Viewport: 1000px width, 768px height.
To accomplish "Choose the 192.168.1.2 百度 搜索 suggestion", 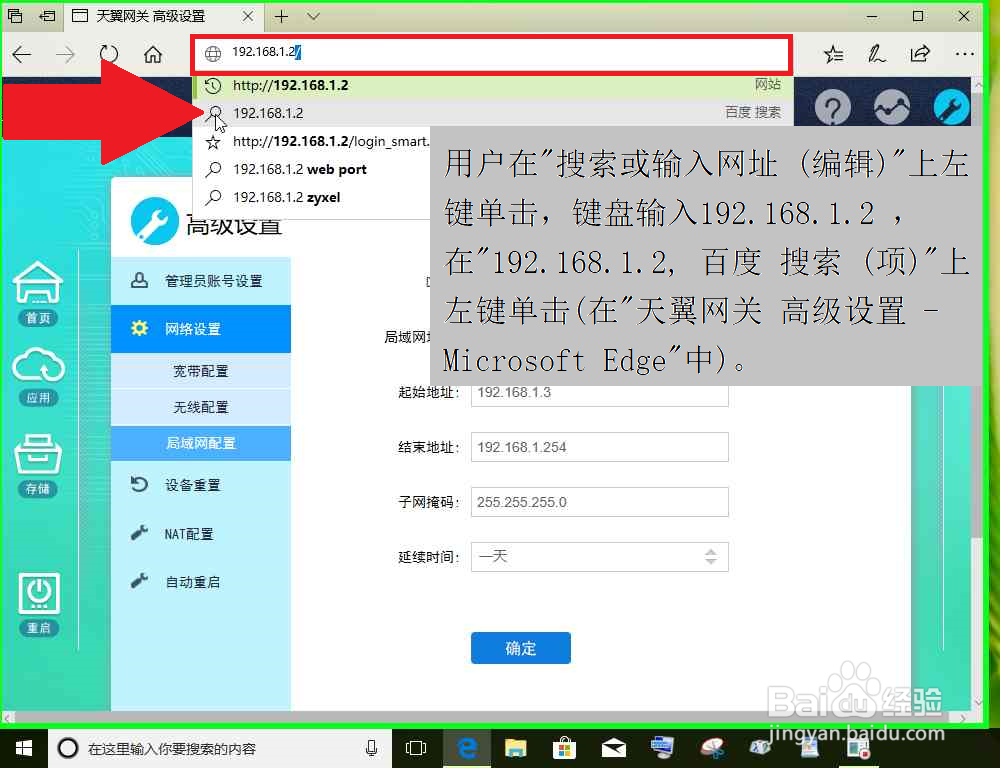I will point(493,113).
